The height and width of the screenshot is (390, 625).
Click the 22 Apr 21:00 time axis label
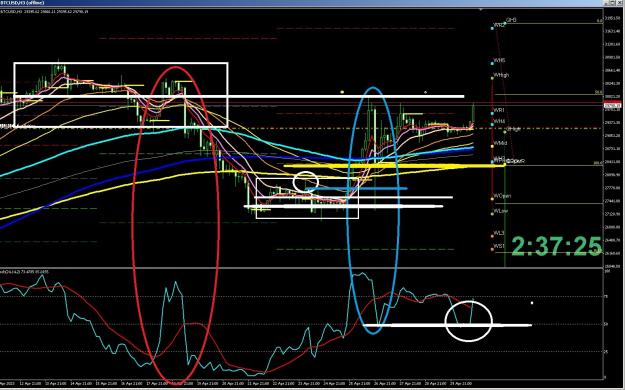point(284,384)
